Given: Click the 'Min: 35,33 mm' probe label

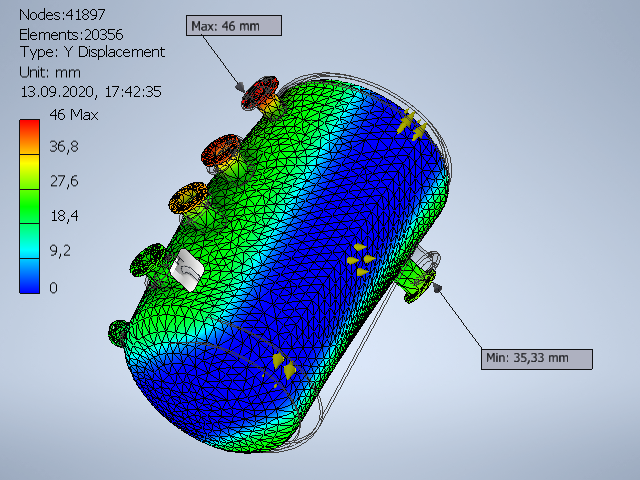Looking at the screenshot, I should (x=537, y=359).
